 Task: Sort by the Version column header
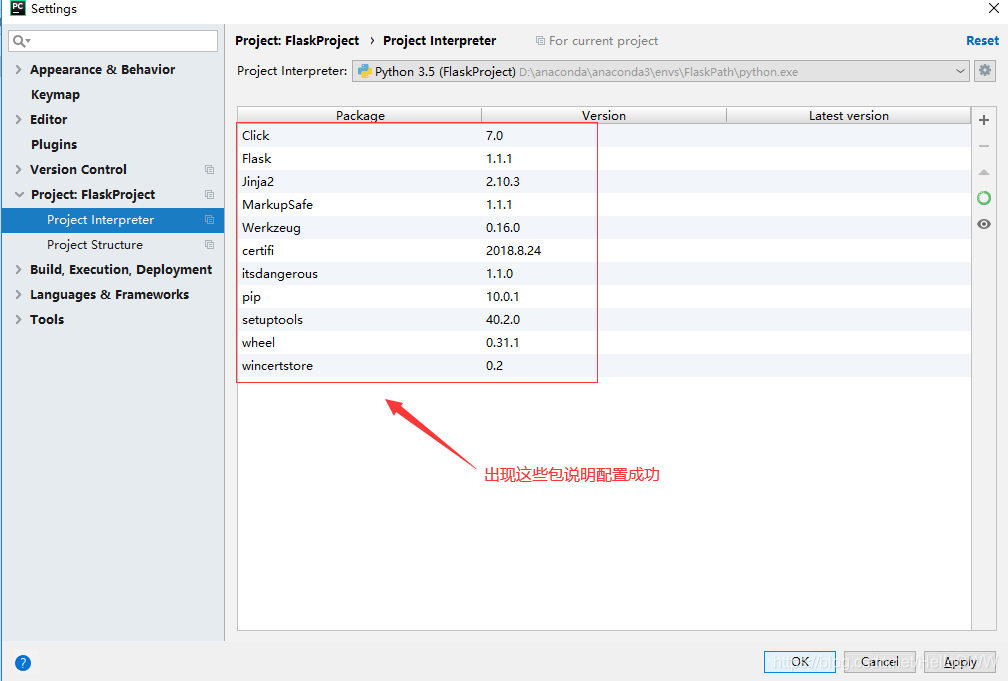click(x=604, y=116)
